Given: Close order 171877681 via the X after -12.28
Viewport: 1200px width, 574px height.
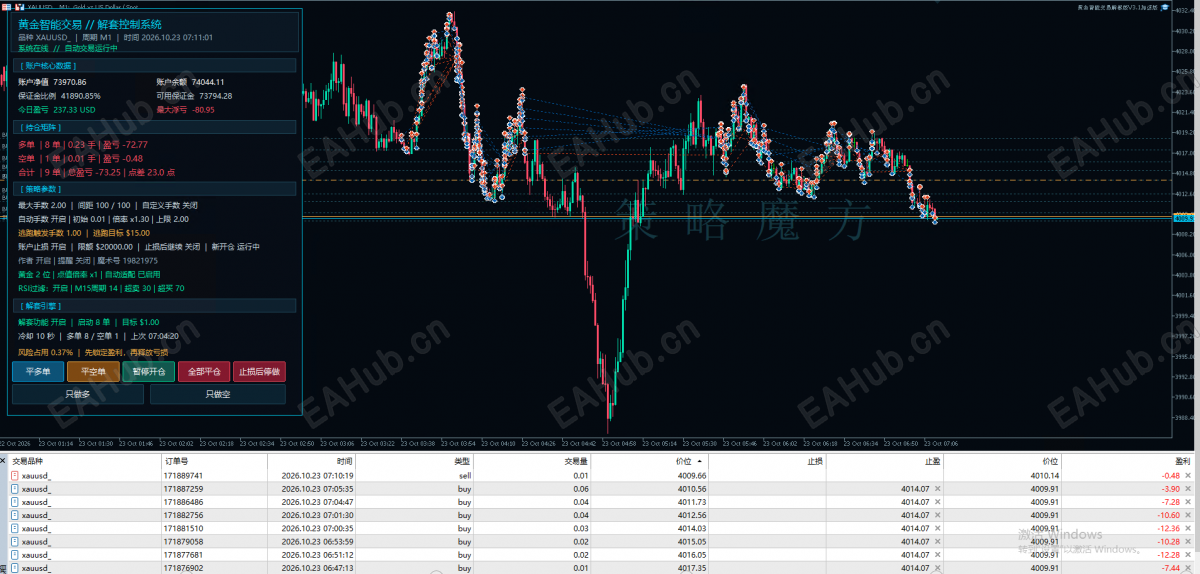Looking at the screenshot, I should [x=1188, y=555].
